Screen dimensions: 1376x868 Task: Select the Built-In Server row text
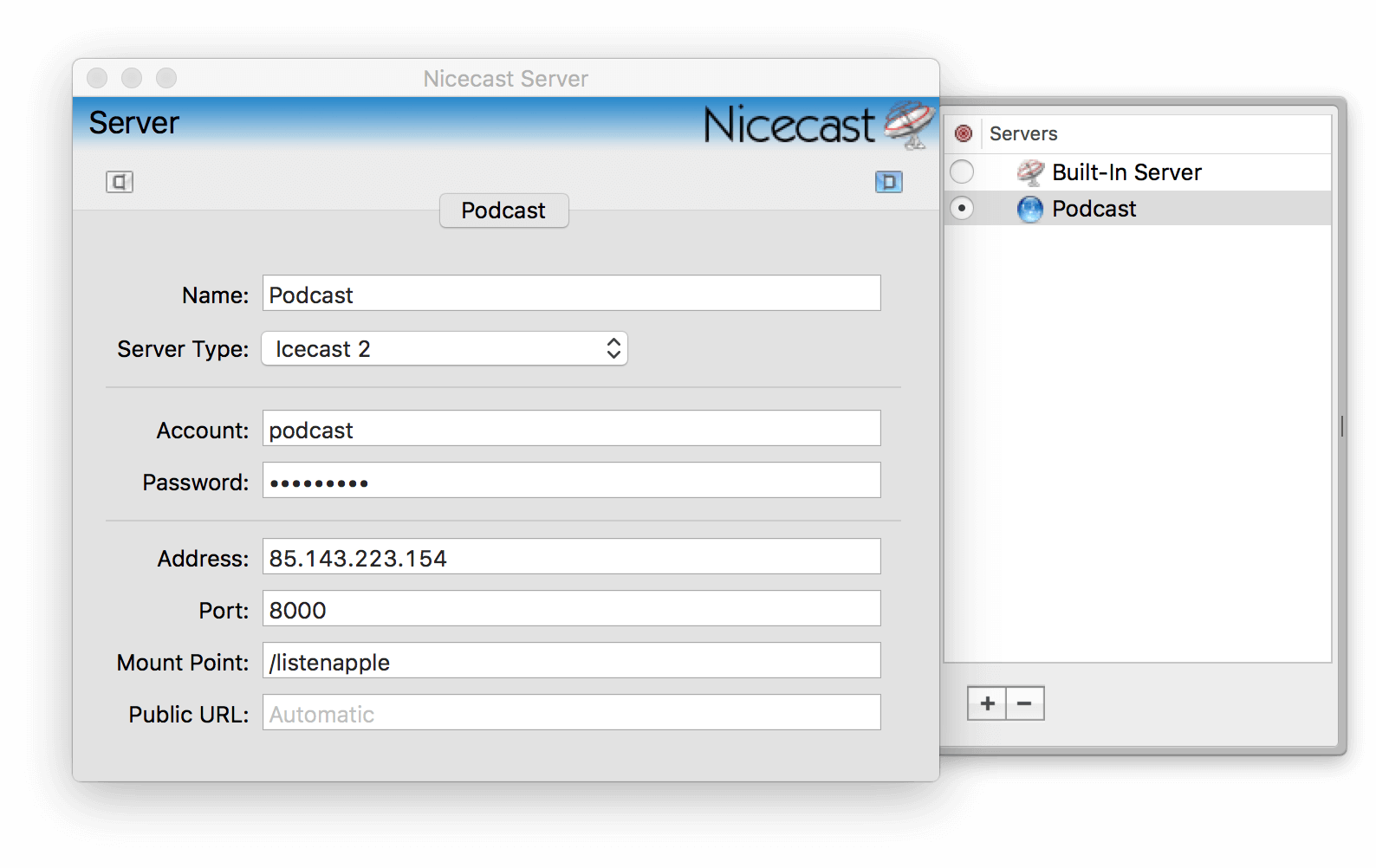[x=1126, y=172]
